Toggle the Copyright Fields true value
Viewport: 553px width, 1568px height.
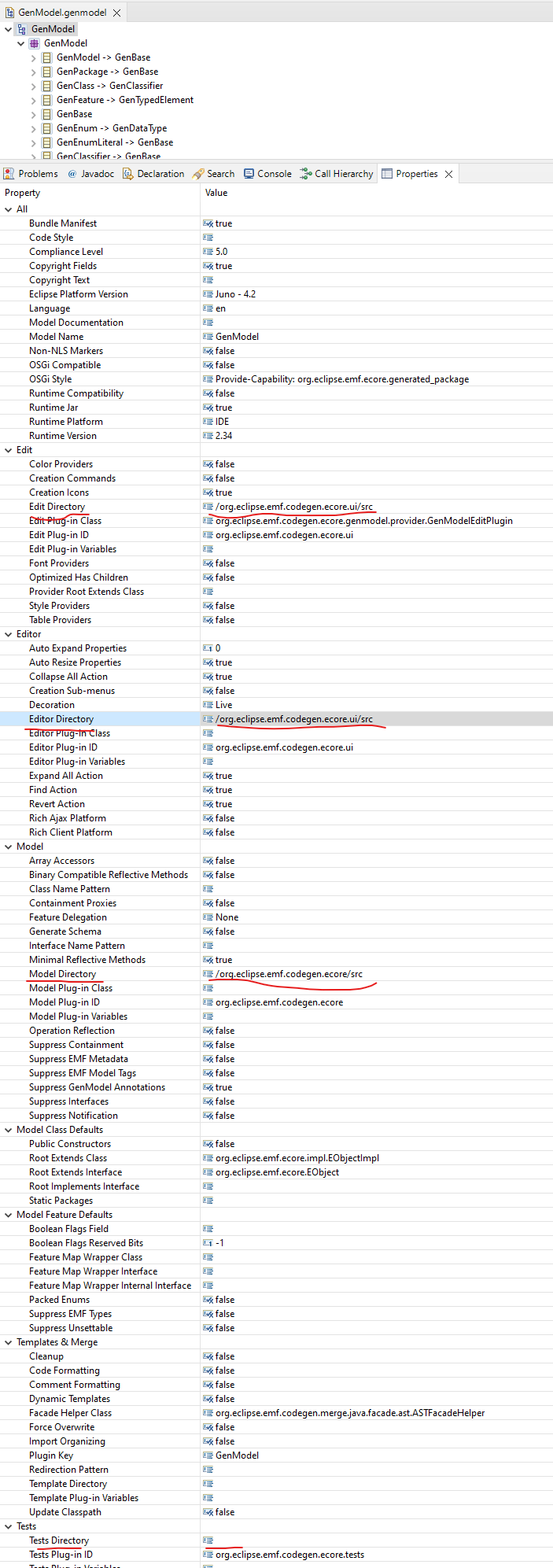pyautogui.click(x=223, y=266)
